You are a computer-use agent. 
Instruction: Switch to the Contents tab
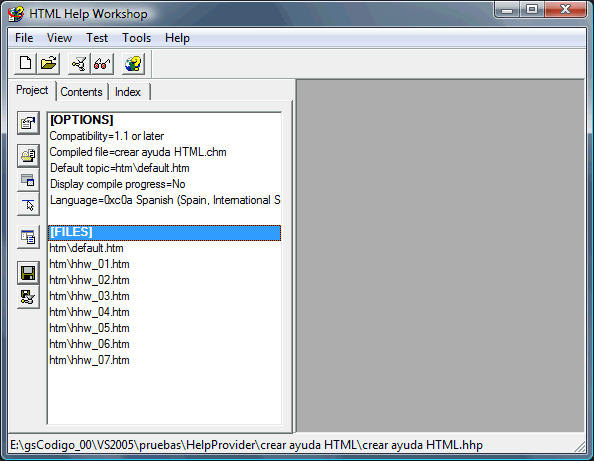(81, 92)
